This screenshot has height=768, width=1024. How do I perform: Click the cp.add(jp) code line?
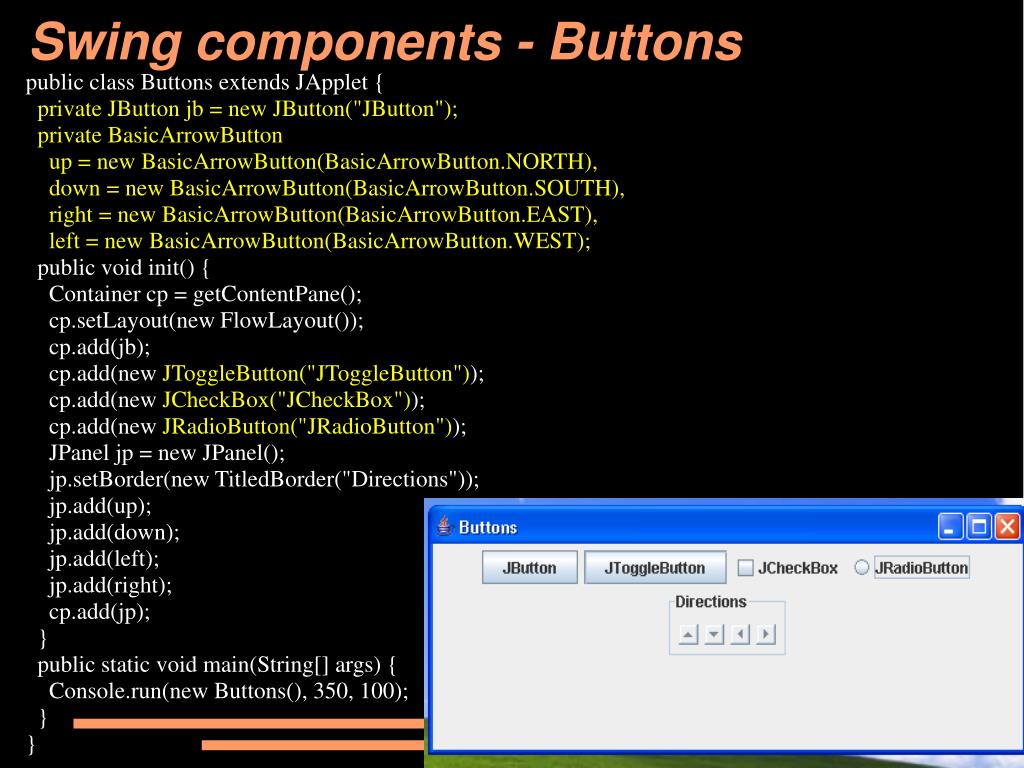[99, 612]
